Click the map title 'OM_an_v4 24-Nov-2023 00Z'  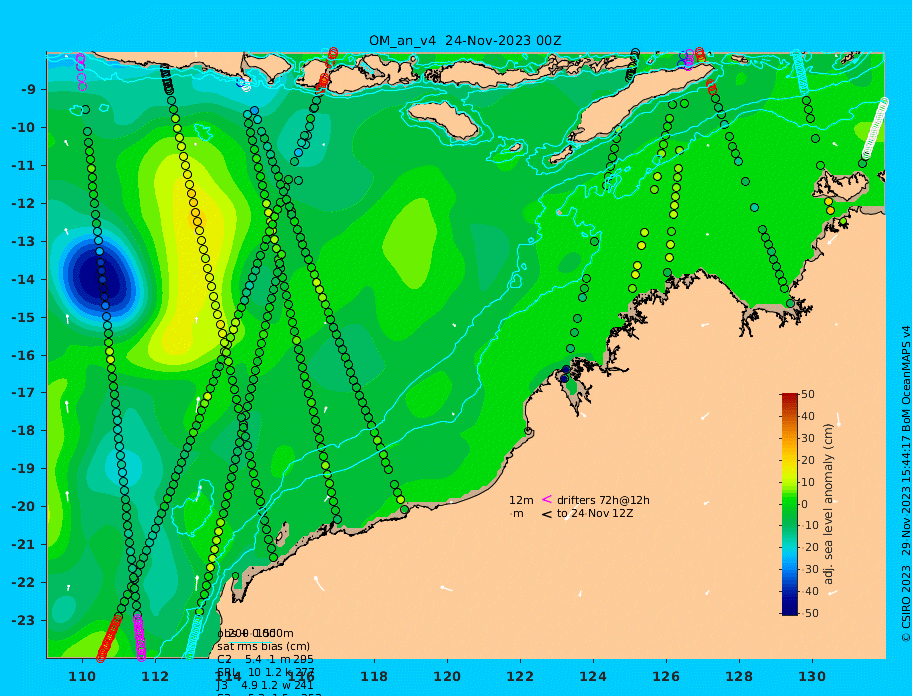pos(465,41)
